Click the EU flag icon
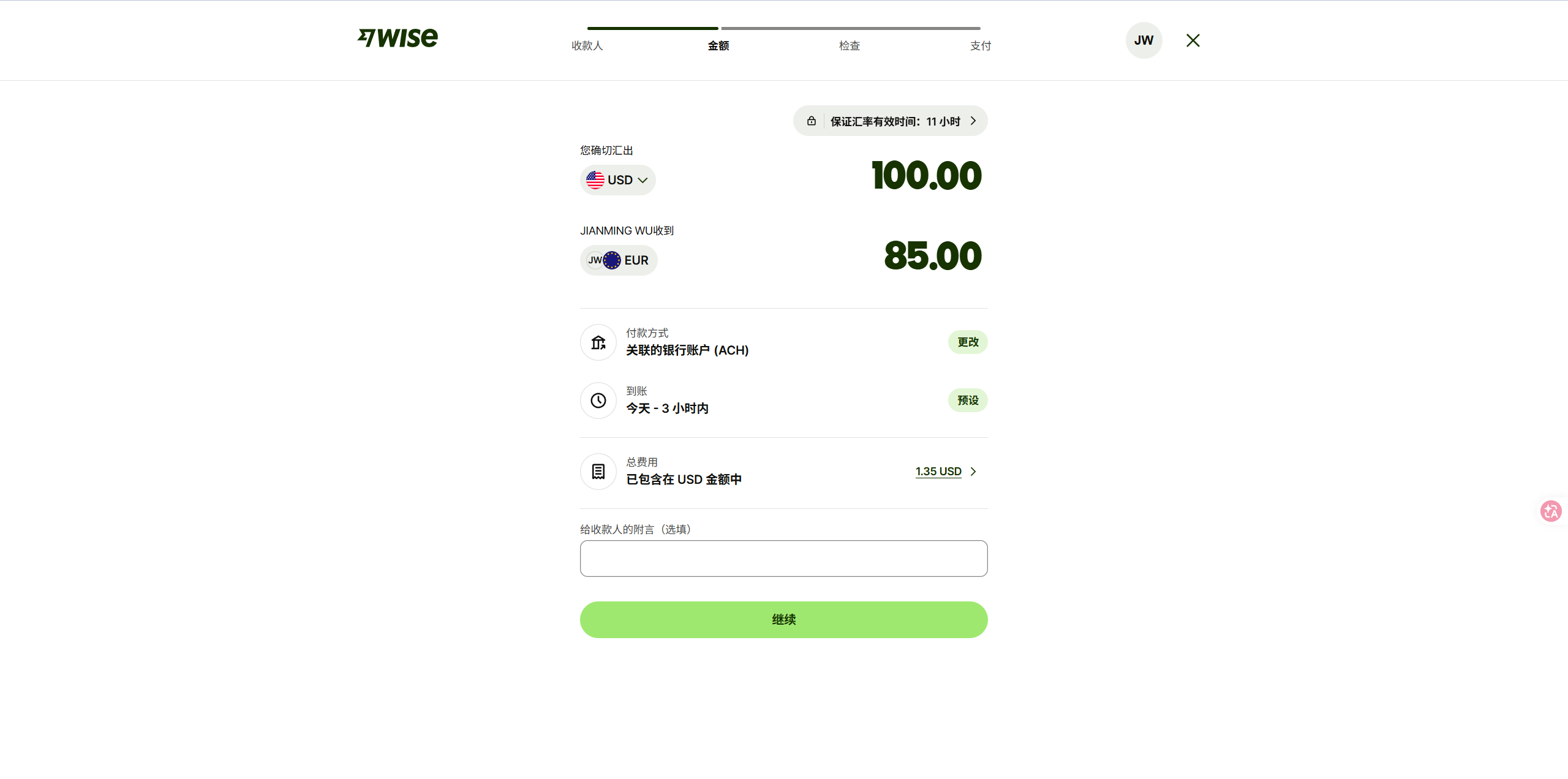1568x779 pixels. tap(612, 260)
